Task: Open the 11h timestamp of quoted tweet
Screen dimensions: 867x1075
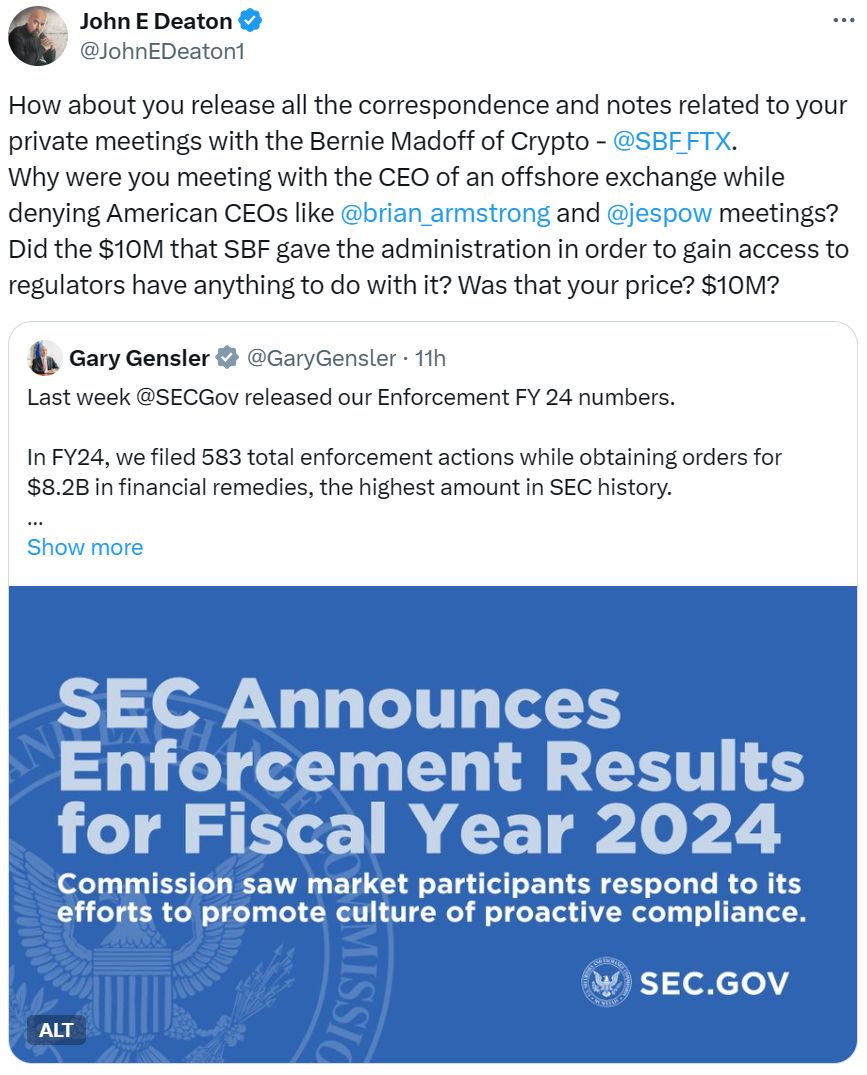Action: [x=430, y=358]
